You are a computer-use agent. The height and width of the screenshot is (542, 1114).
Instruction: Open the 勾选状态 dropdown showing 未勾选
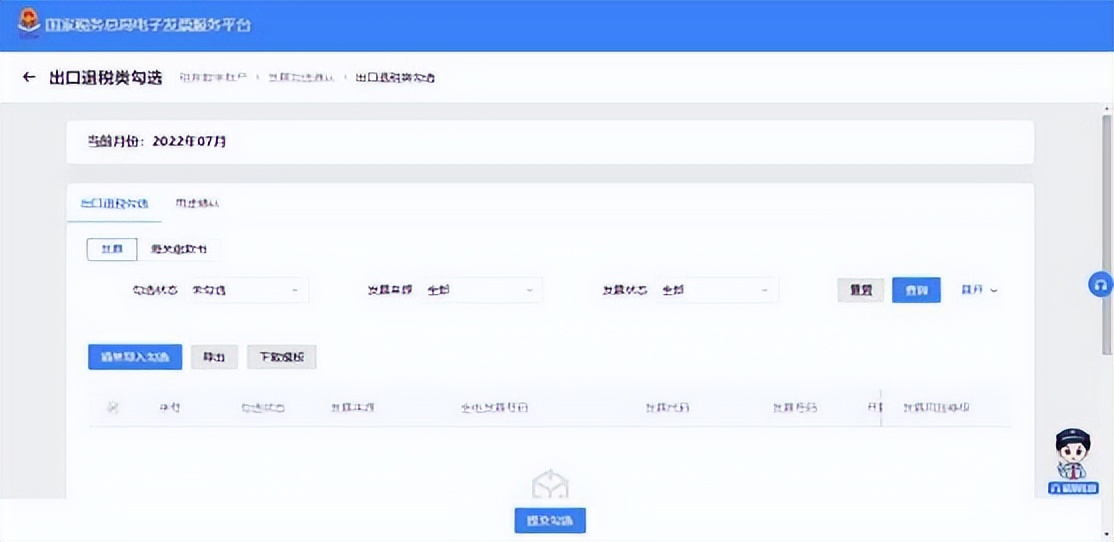click(x=248, y=291)
